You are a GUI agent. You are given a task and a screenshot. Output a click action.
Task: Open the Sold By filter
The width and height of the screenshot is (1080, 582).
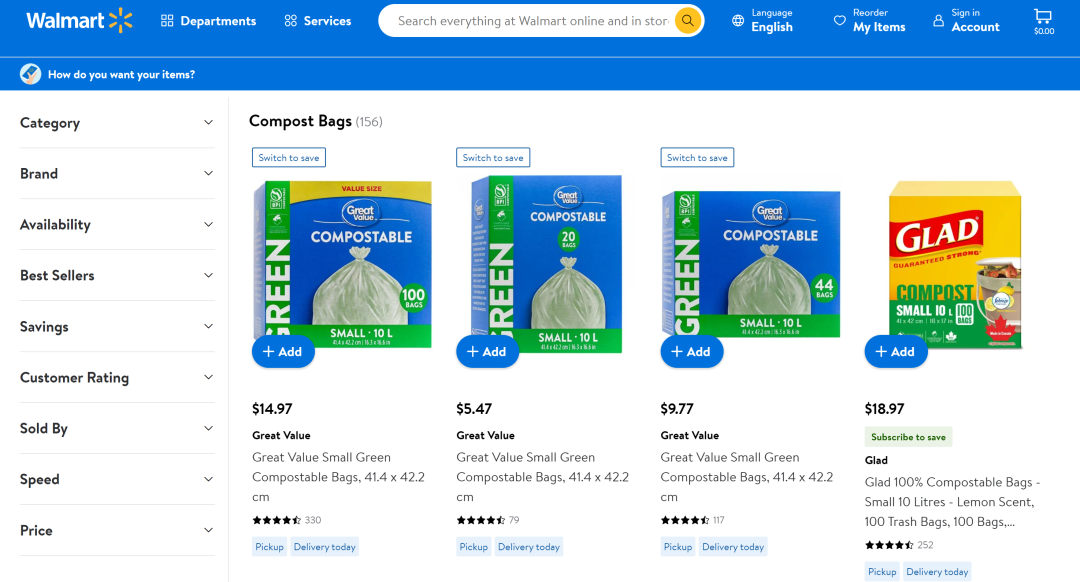pyautogui.click(x=208, y=429)
